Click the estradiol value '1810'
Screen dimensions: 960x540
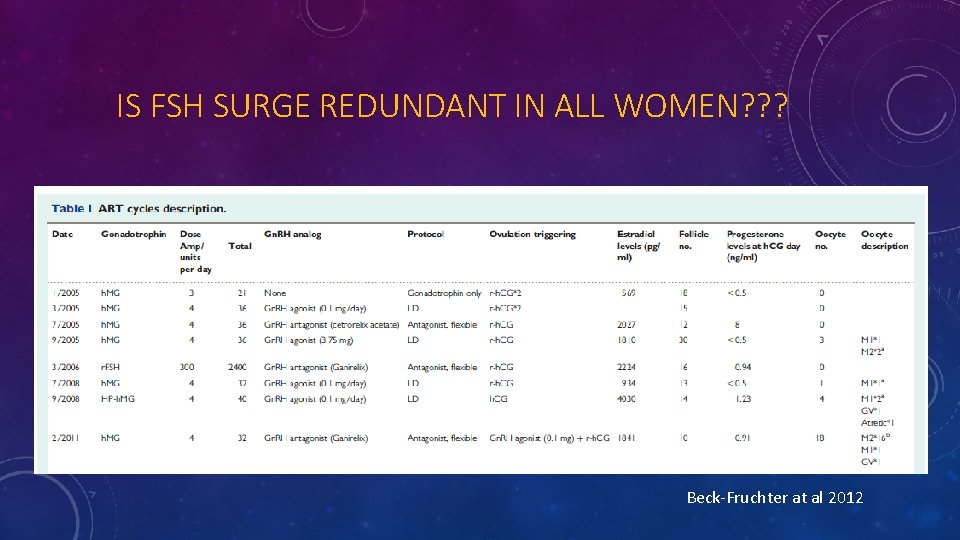626,340
